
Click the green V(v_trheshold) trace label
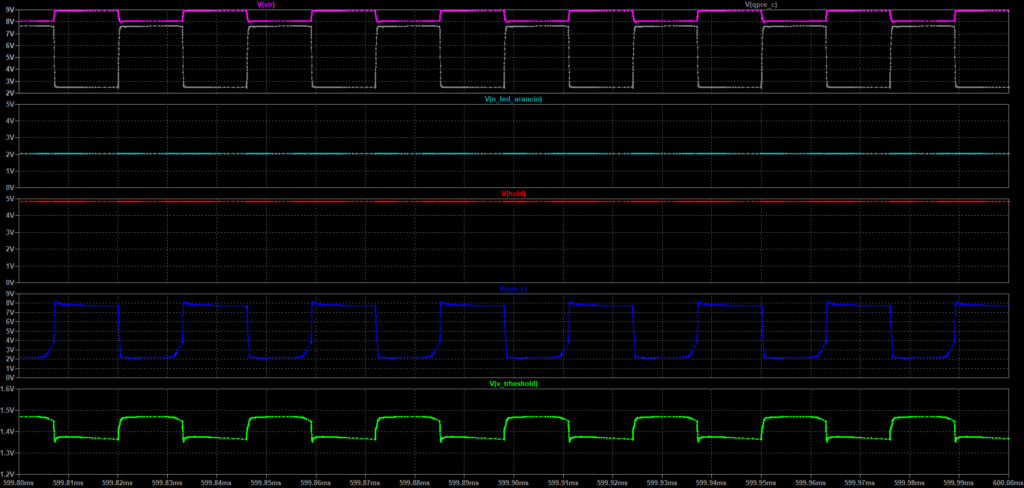(x=513, y=383)
